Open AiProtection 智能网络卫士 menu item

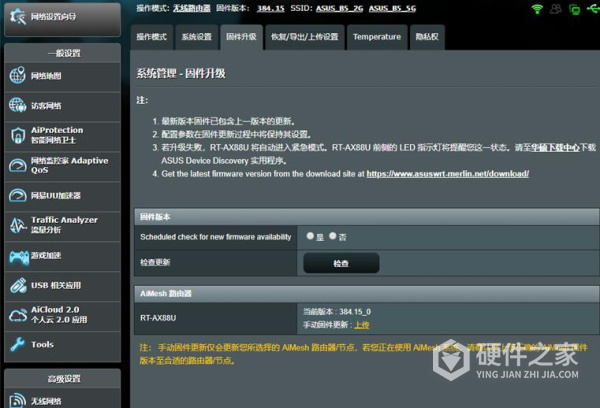62,135
